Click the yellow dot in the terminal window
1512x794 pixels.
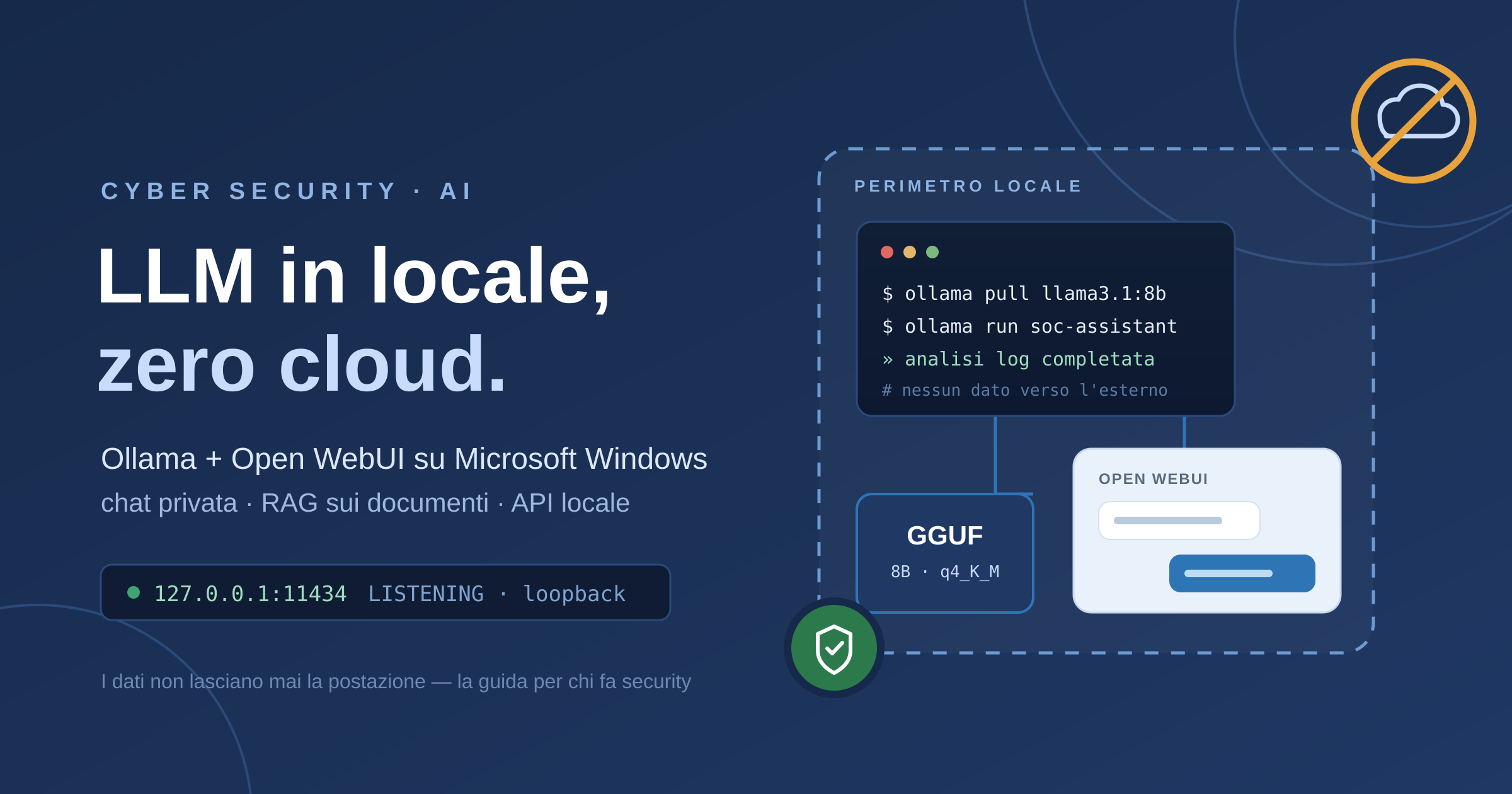click(x=910, y=252)
